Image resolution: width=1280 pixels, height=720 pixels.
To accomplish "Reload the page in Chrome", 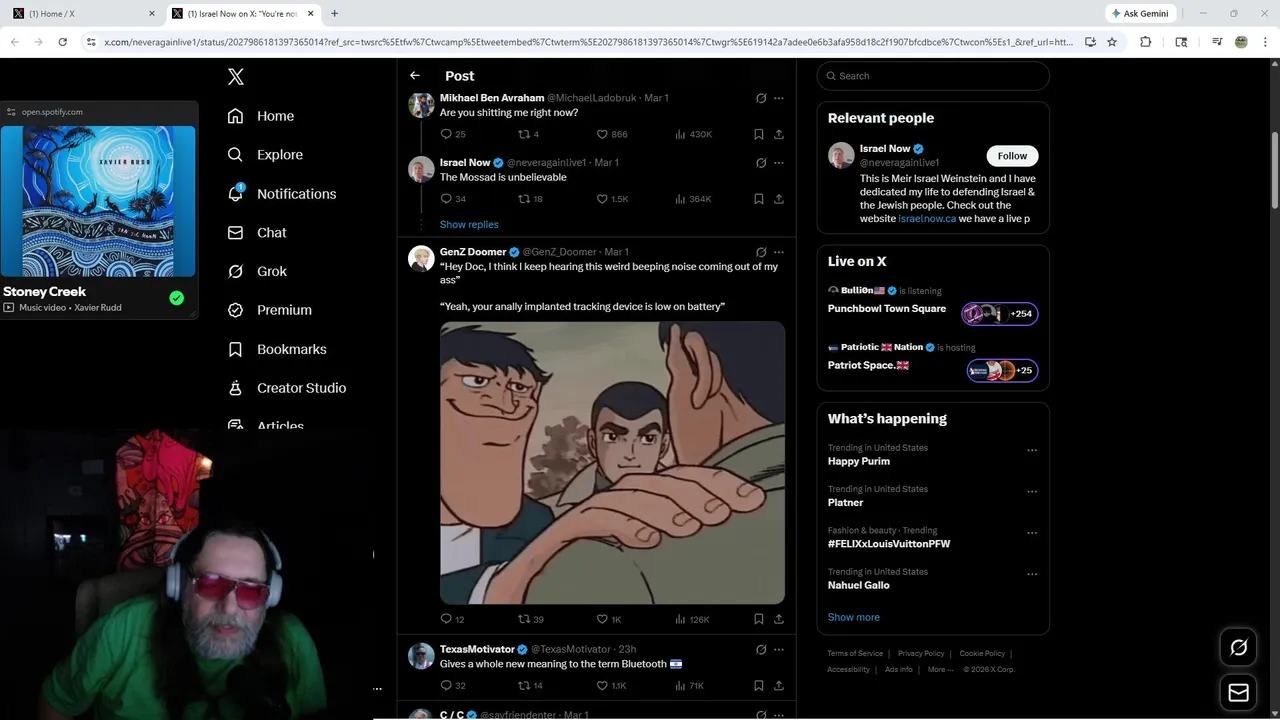I will (x=62, y=42).
